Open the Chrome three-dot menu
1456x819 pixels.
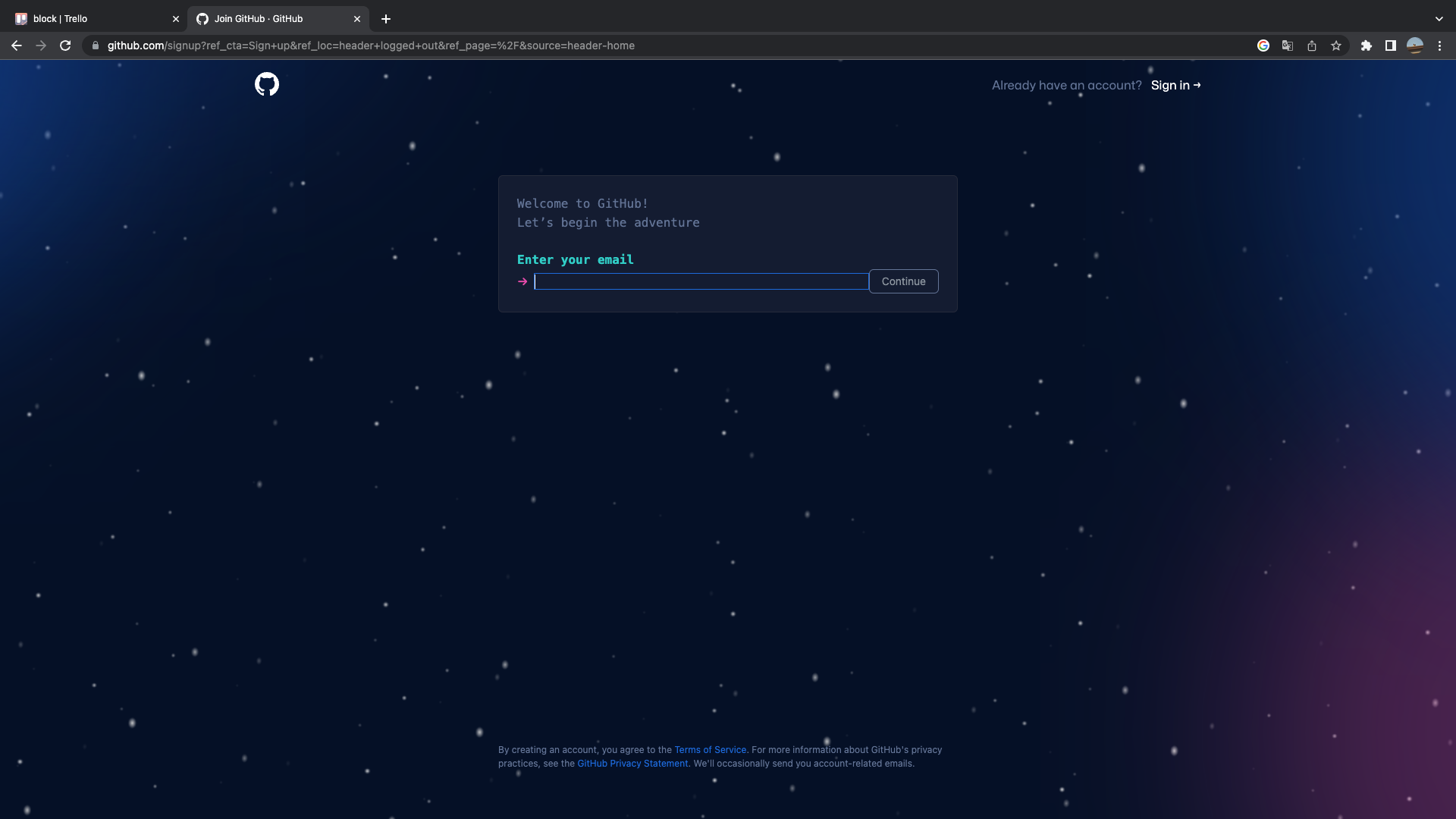click(x=1439, y=45)
